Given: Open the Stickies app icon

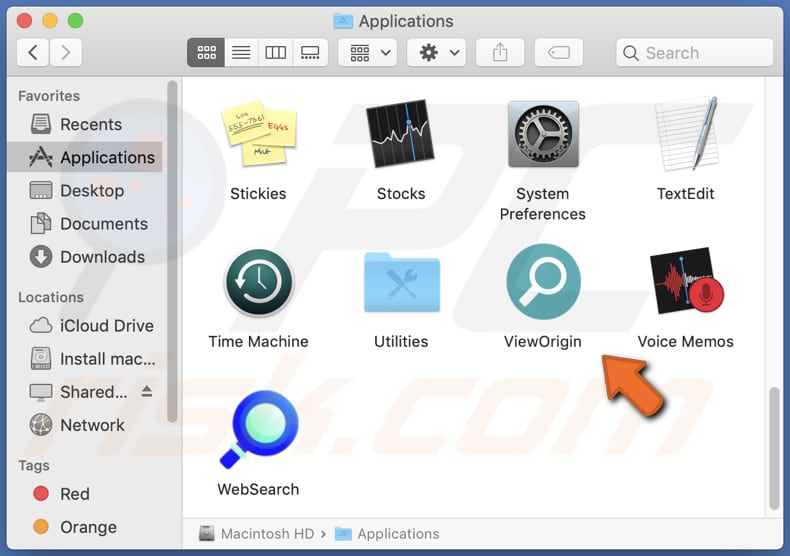Looking at the screenshot, I should coord(258,134).
